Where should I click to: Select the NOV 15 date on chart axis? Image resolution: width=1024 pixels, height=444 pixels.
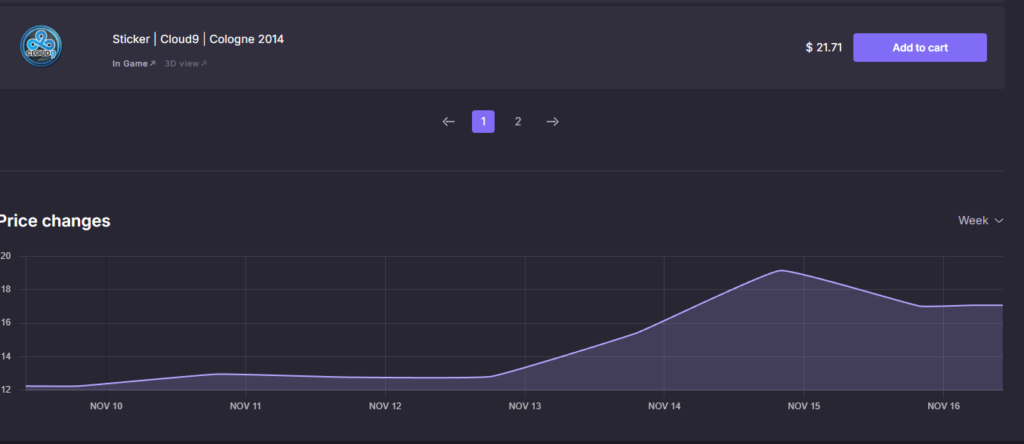coord(803,406)
